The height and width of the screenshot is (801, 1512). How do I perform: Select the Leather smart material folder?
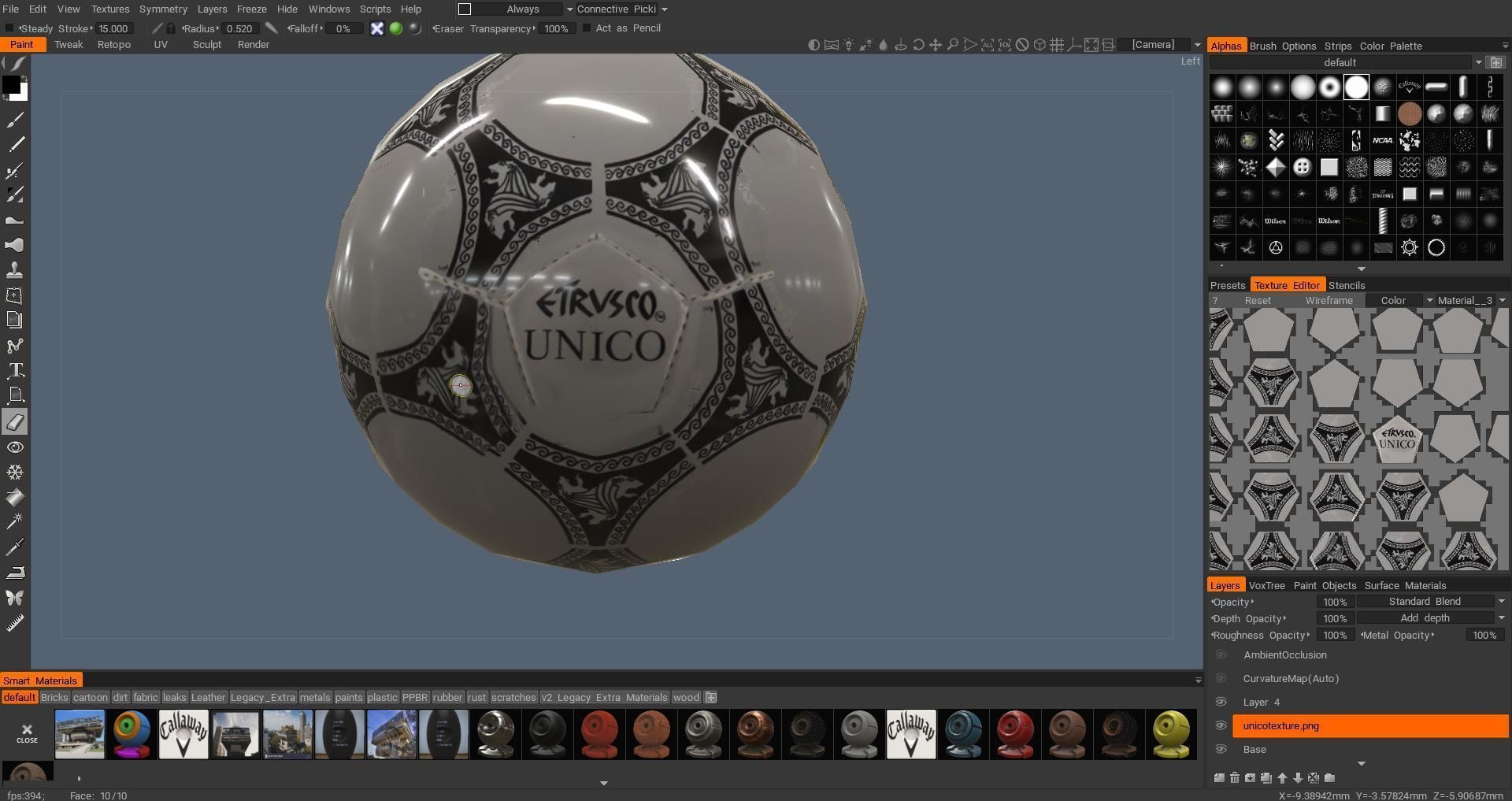(208, 698)
